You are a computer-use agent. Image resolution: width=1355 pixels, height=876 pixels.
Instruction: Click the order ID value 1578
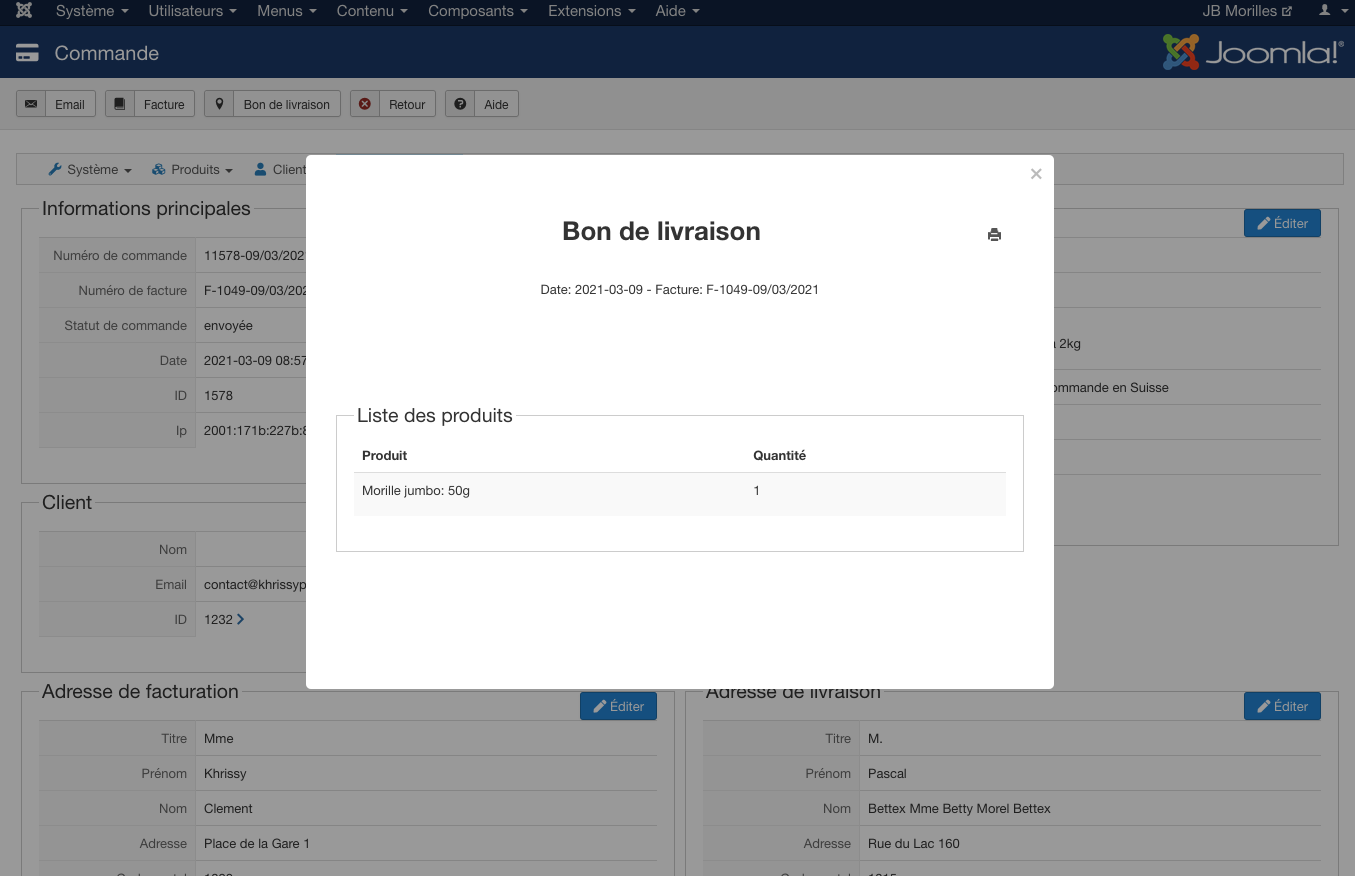click(218, 396)
